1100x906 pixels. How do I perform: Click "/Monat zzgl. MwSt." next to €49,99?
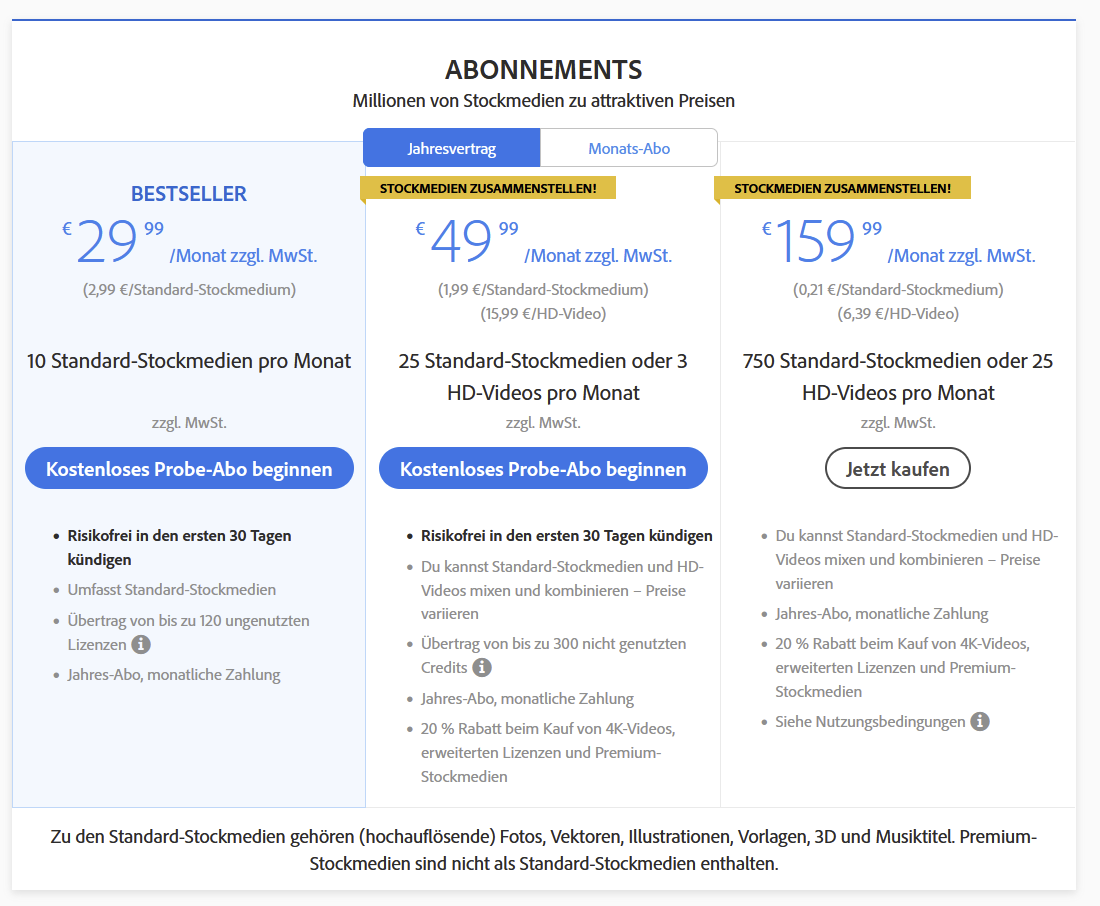point(598,255)
